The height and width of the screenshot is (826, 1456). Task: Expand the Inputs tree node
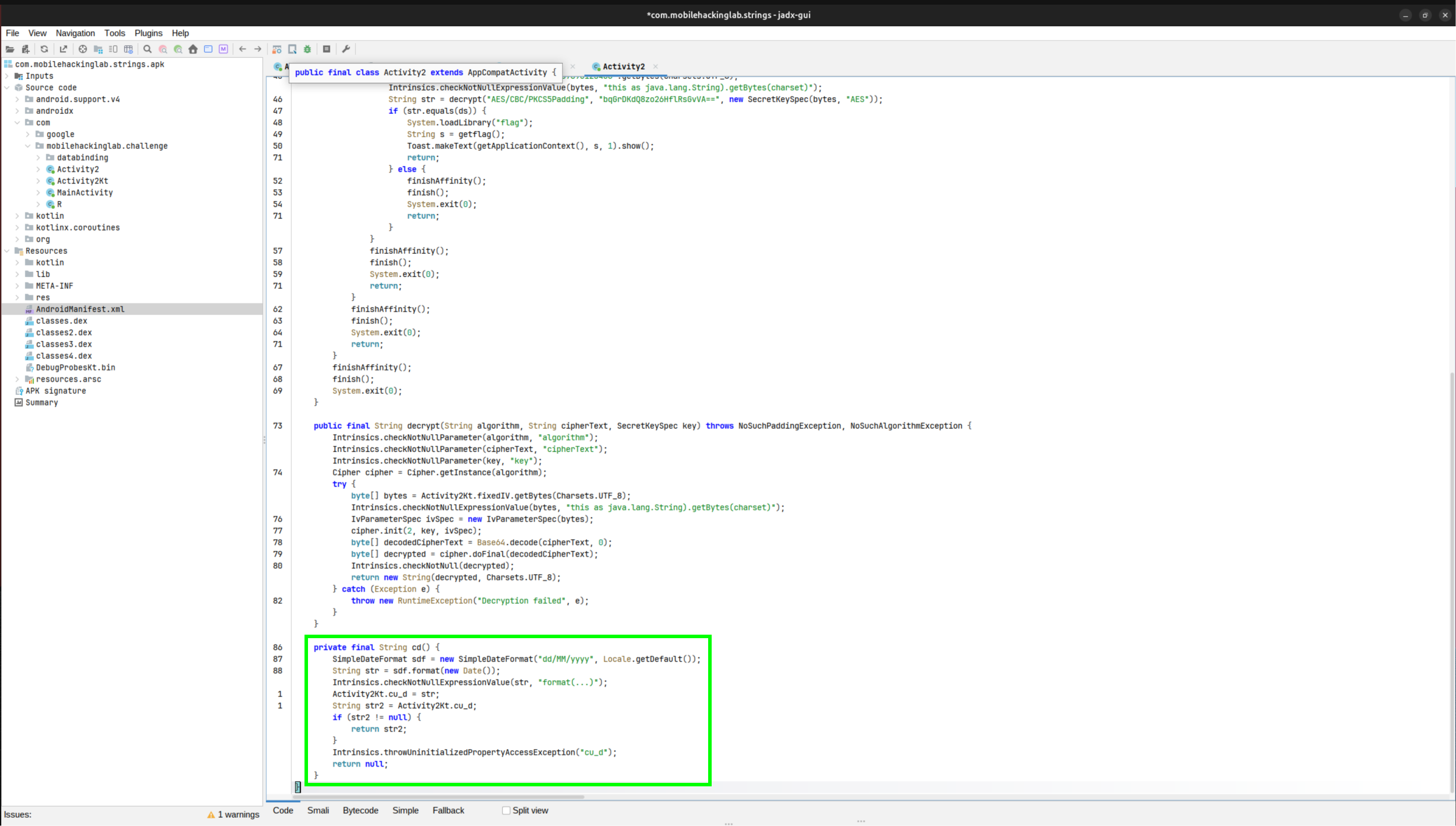tap(7, 76)
